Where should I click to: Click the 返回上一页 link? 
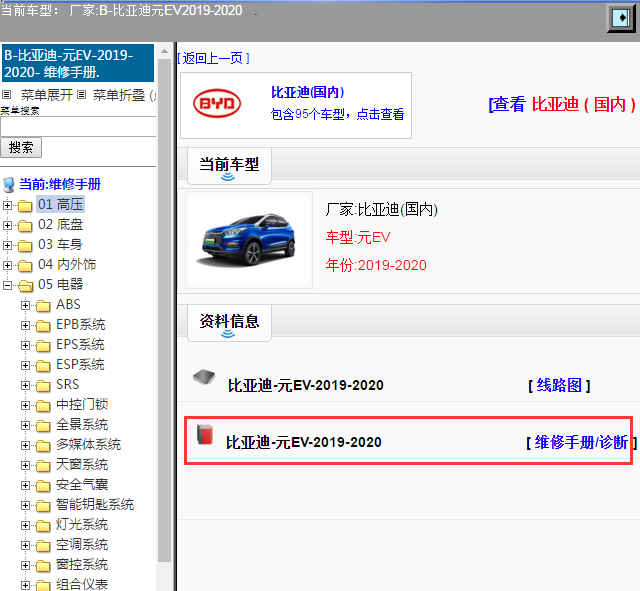213,58
